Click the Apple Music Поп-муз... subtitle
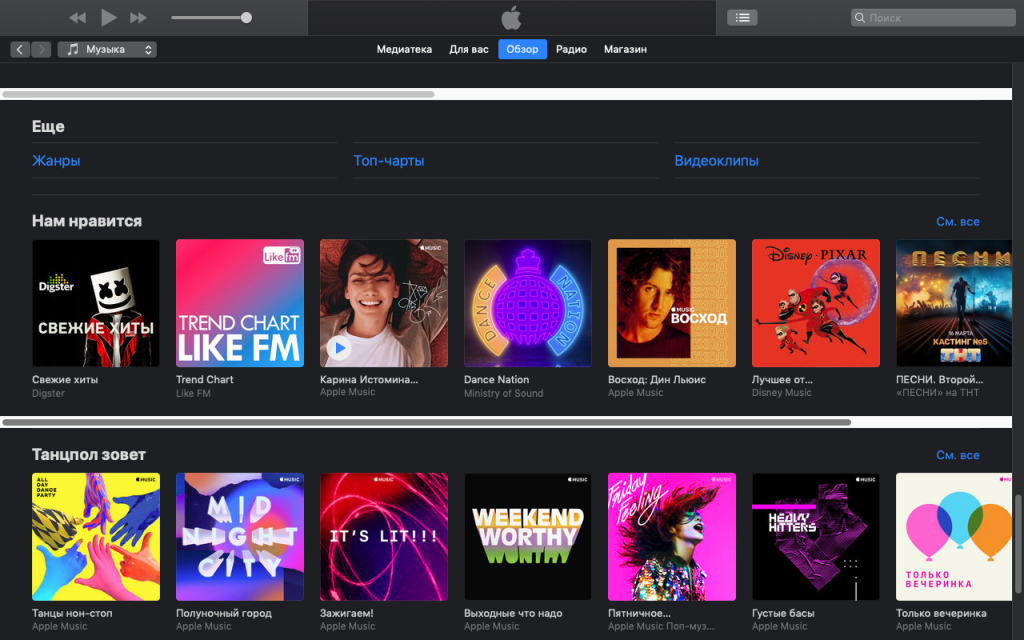Screen dimensions: 1024x640 pos(661,626)
